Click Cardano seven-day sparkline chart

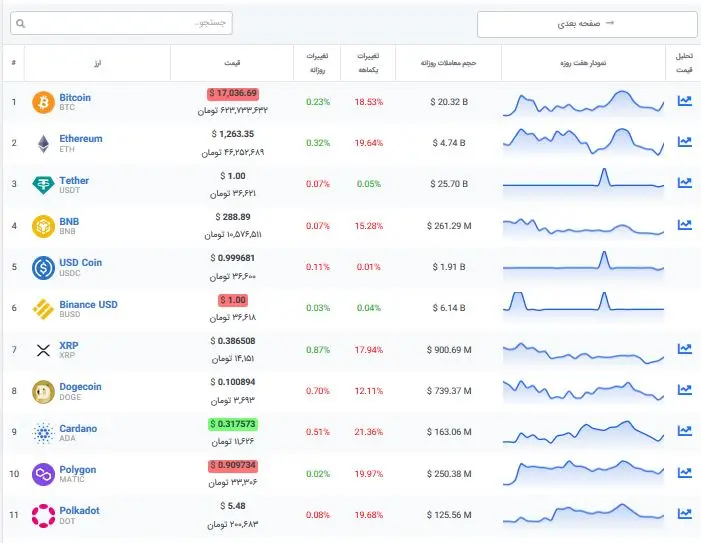click(583, 432)
